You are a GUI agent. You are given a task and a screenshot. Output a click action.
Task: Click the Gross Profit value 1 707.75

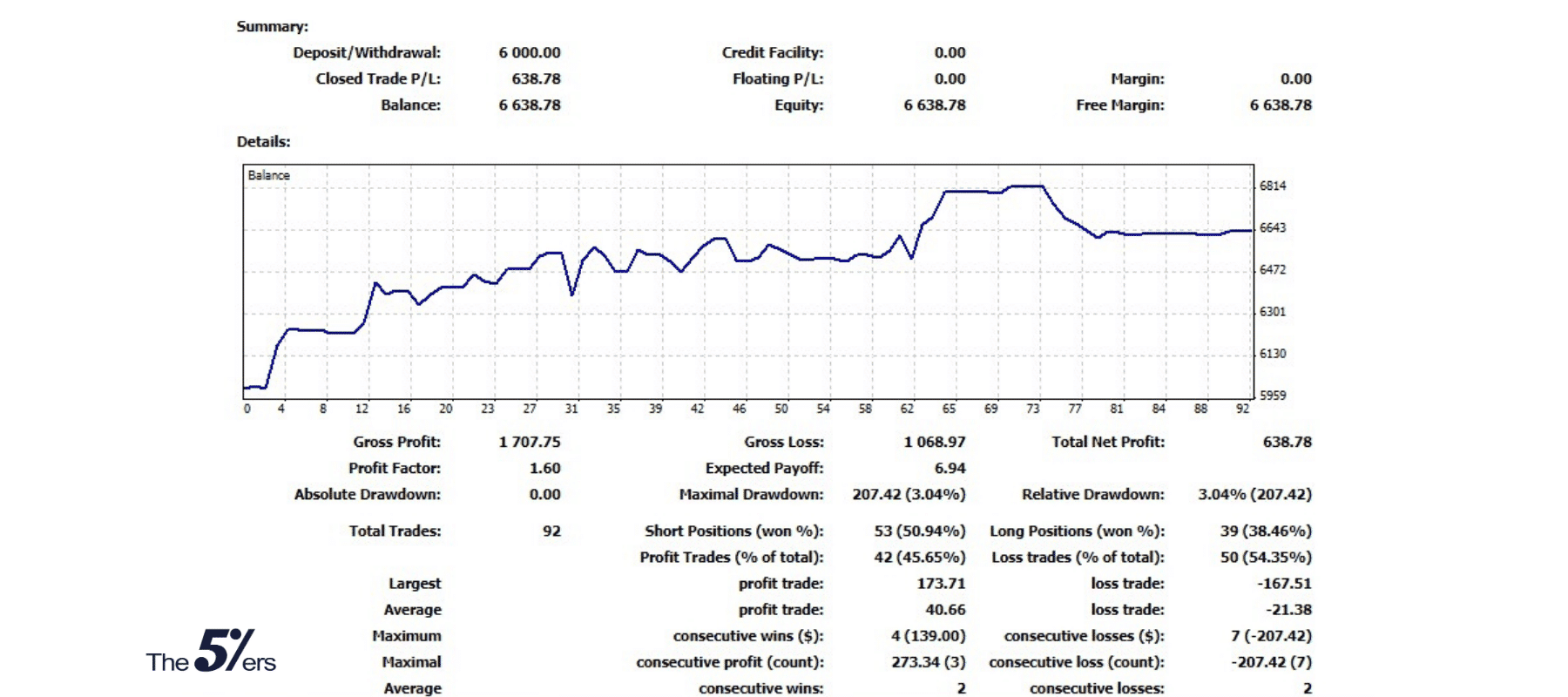529,442
